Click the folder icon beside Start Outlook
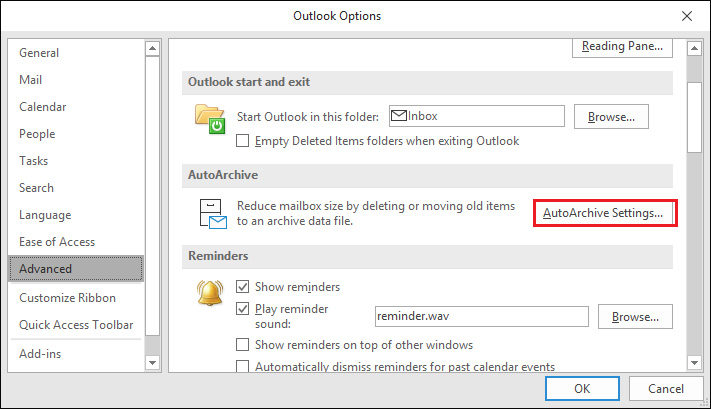Screen dimensions: 711x409 211,118
